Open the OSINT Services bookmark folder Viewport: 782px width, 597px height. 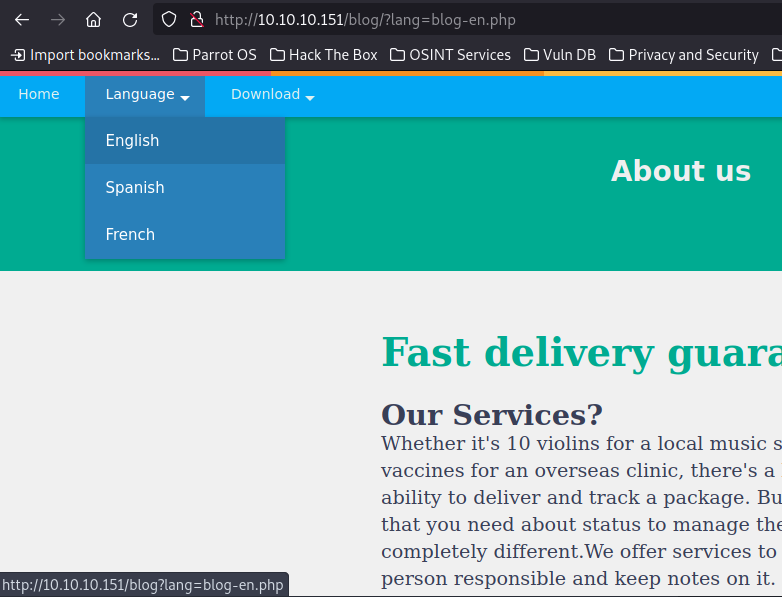tap(450, 55)
